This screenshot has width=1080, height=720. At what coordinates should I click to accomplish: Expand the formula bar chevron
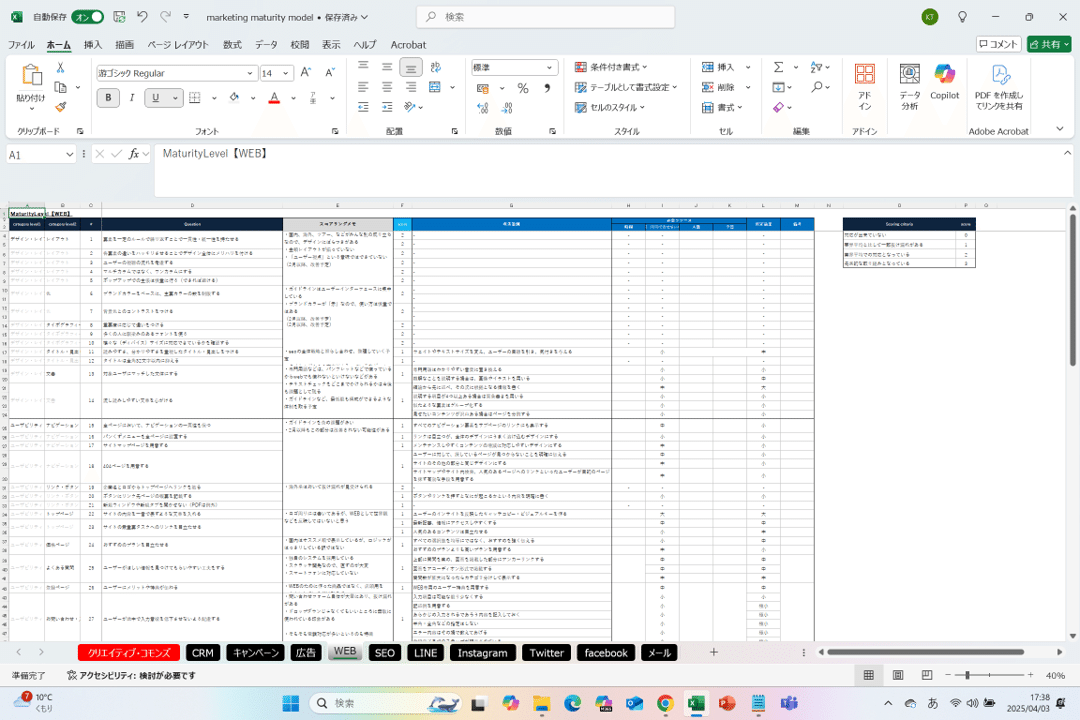point(1067,153)
